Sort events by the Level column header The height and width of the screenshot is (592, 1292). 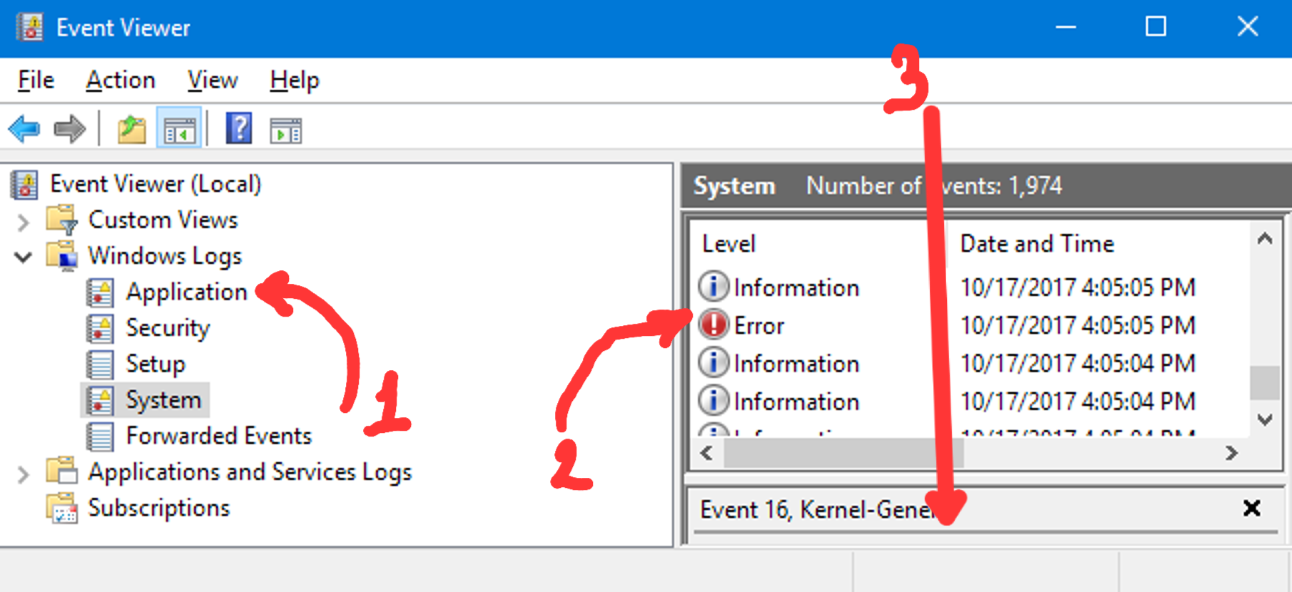click(x=729, y=243)
